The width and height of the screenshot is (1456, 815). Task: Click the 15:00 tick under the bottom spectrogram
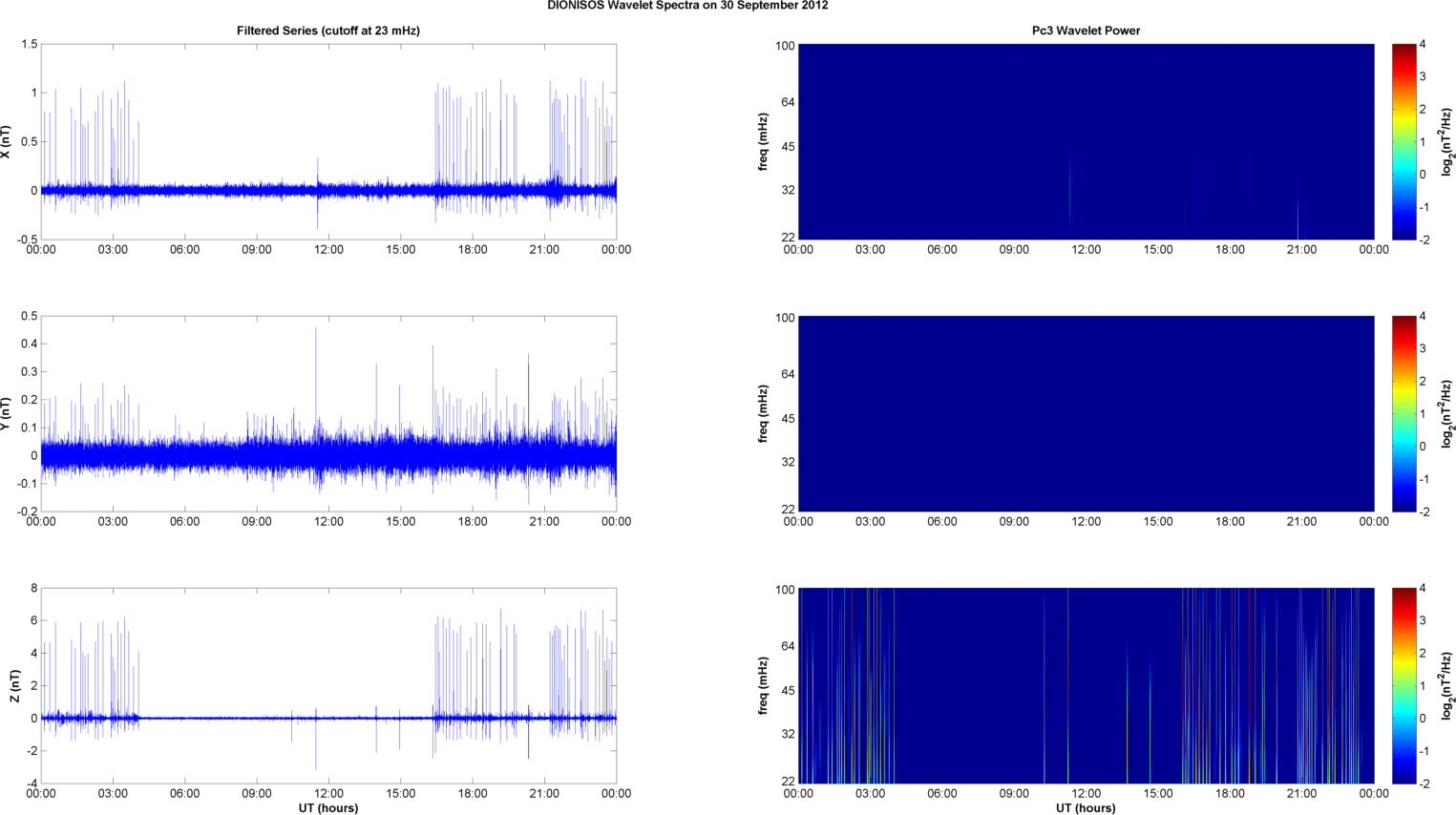tap(1158, 794)
